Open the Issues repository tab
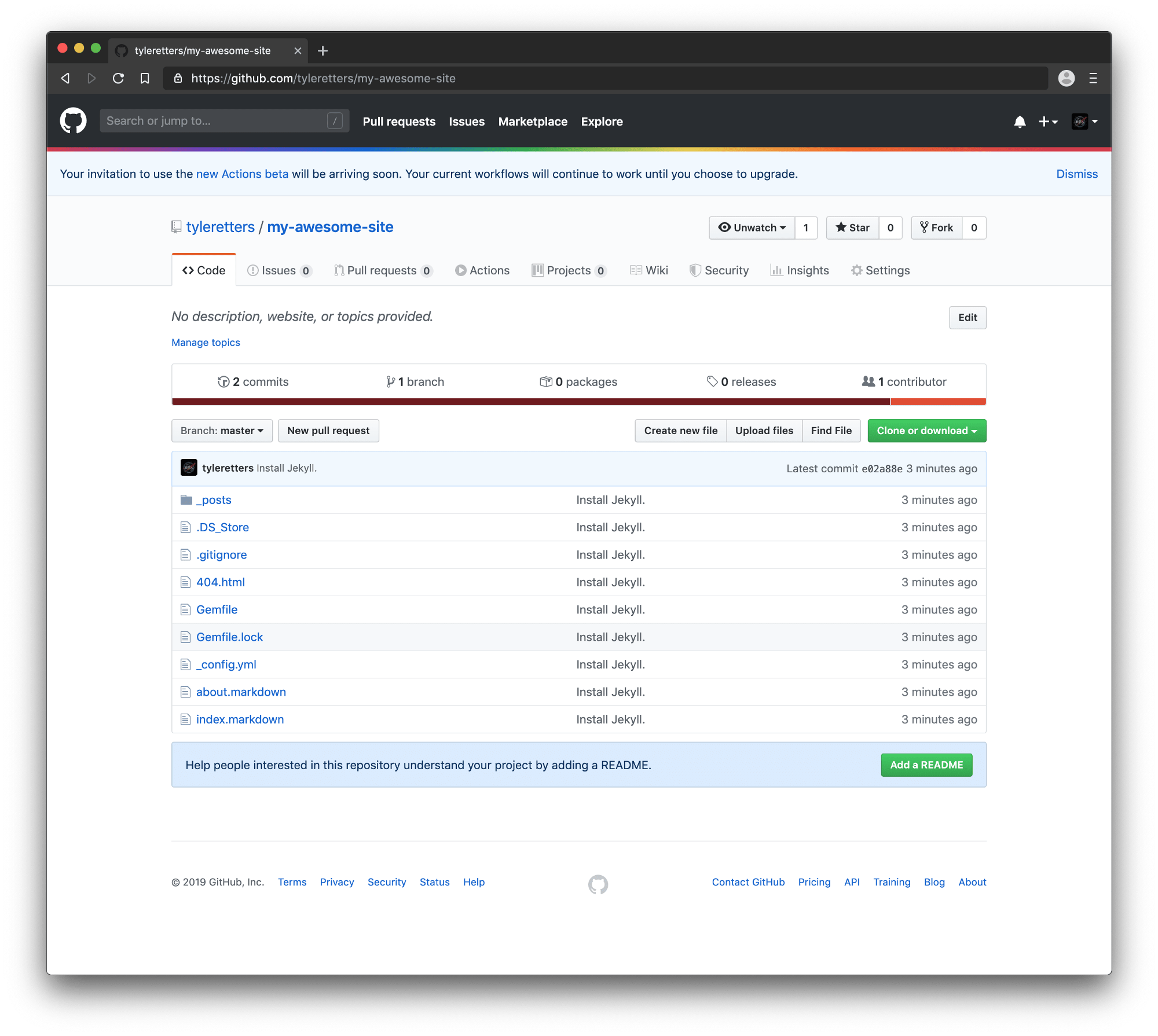 coord(279,270)
